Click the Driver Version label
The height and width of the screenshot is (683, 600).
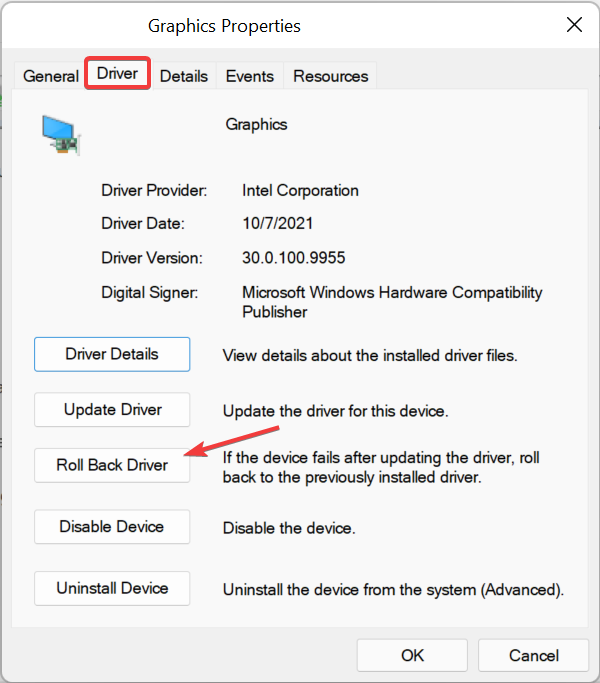point(152,258)
